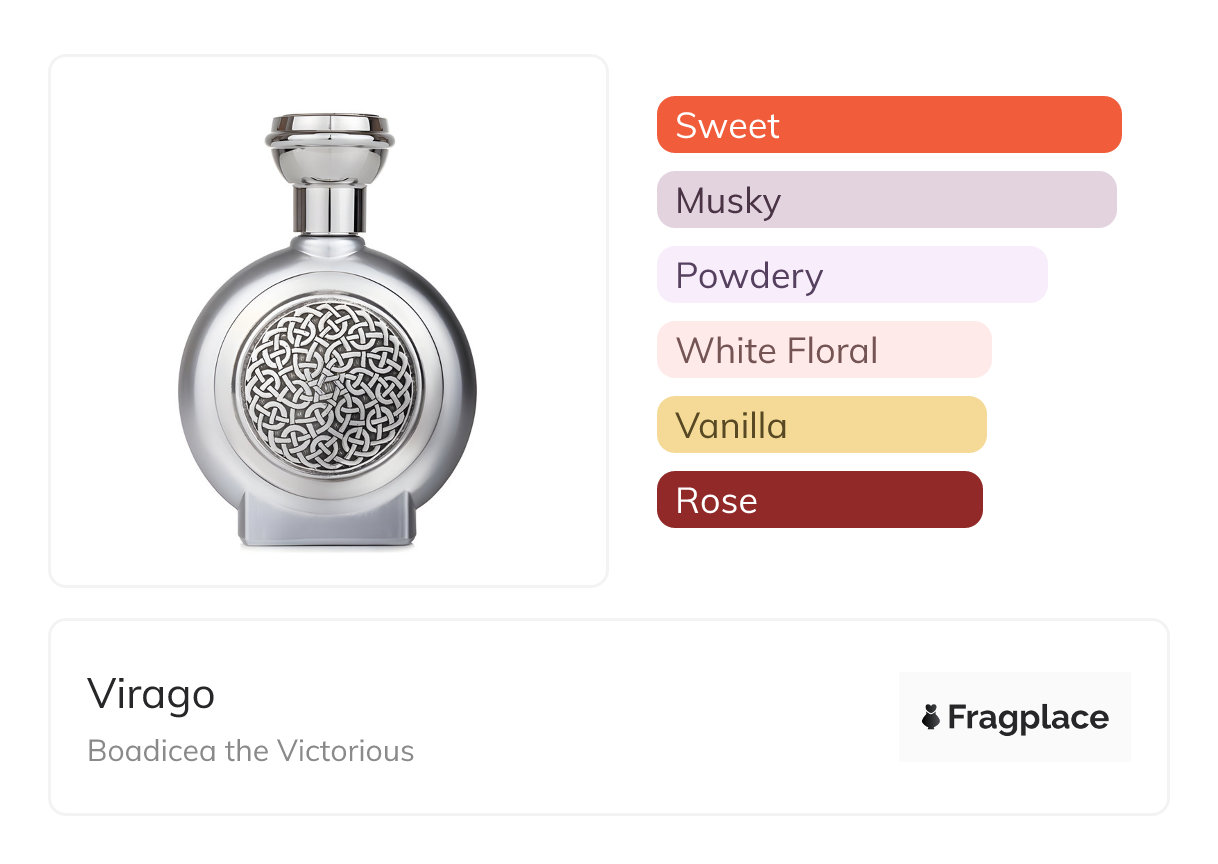Viewport: 1218px width, 864px height.
Task: Click the "White Floral" text label
Action: [x=777, y=351]
